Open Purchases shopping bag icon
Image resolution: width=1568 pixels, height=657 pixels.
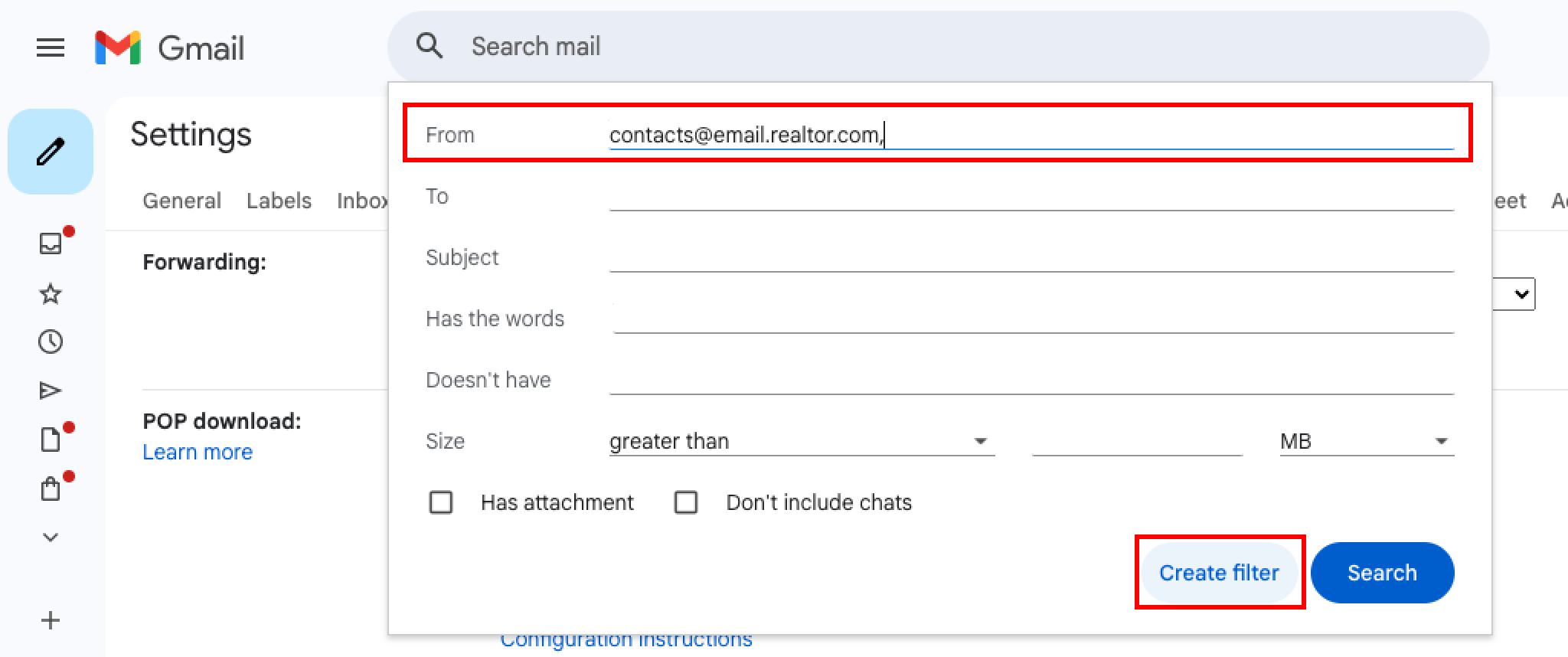51,489
